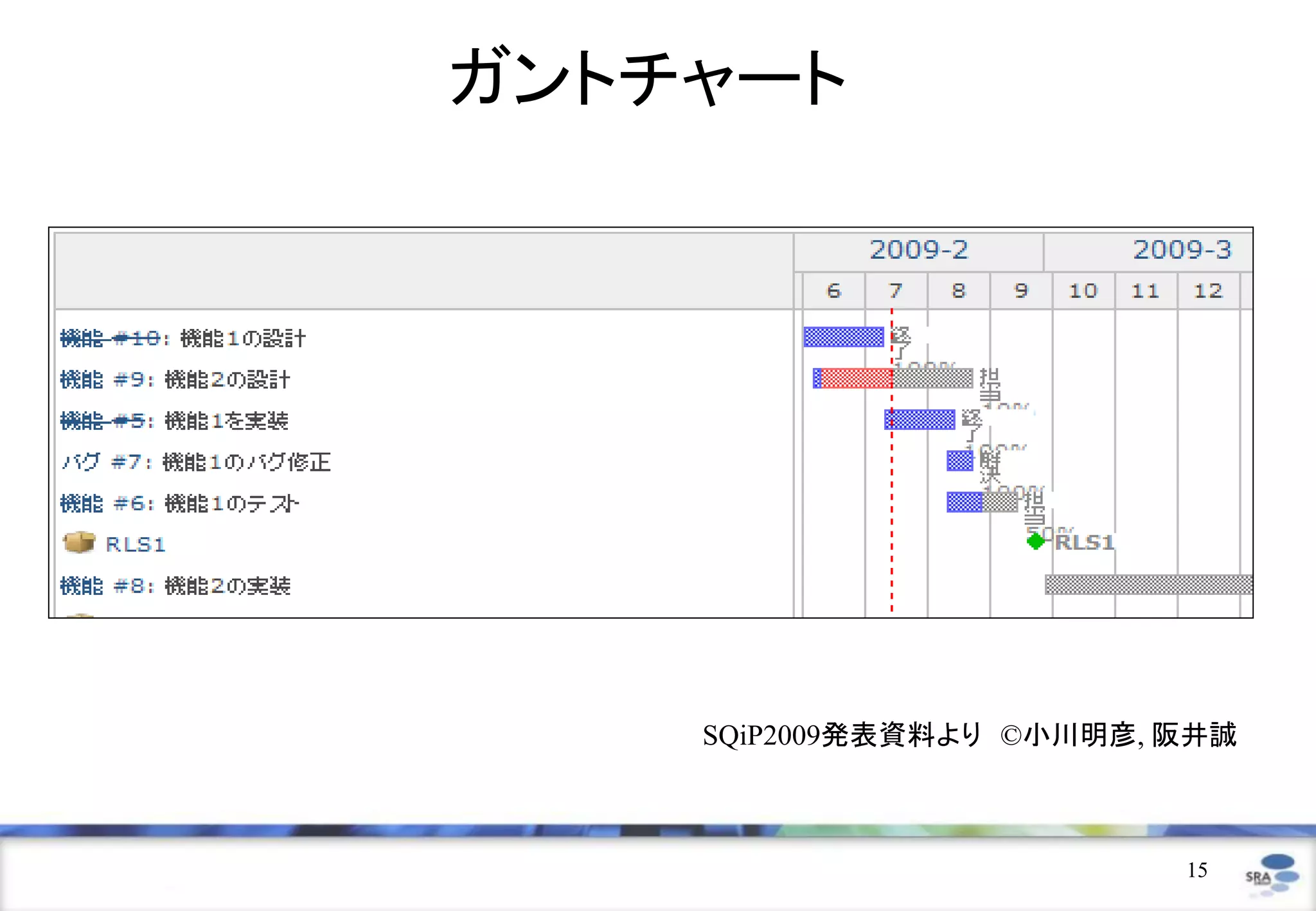Viewport: 1316px width, 911px height.
Task: Click week 12 column header
Action: pos(1208,291)
